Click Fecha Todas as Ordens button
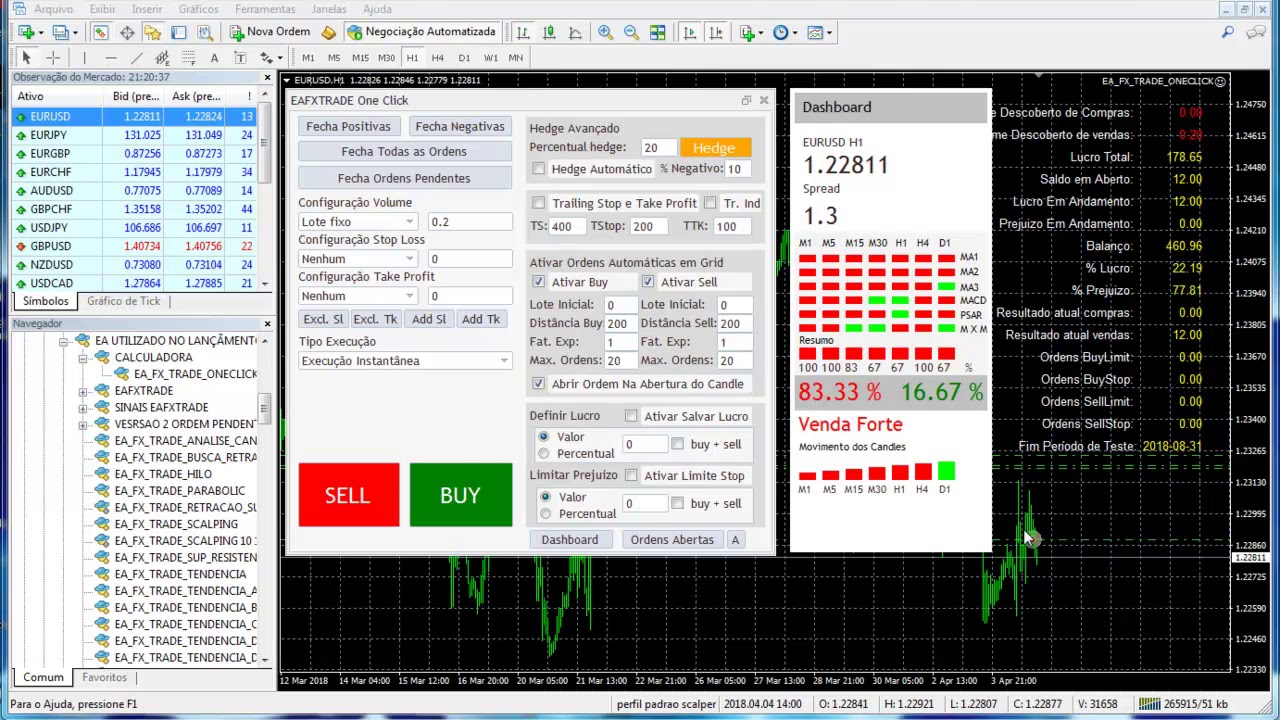 pos(404,152)
